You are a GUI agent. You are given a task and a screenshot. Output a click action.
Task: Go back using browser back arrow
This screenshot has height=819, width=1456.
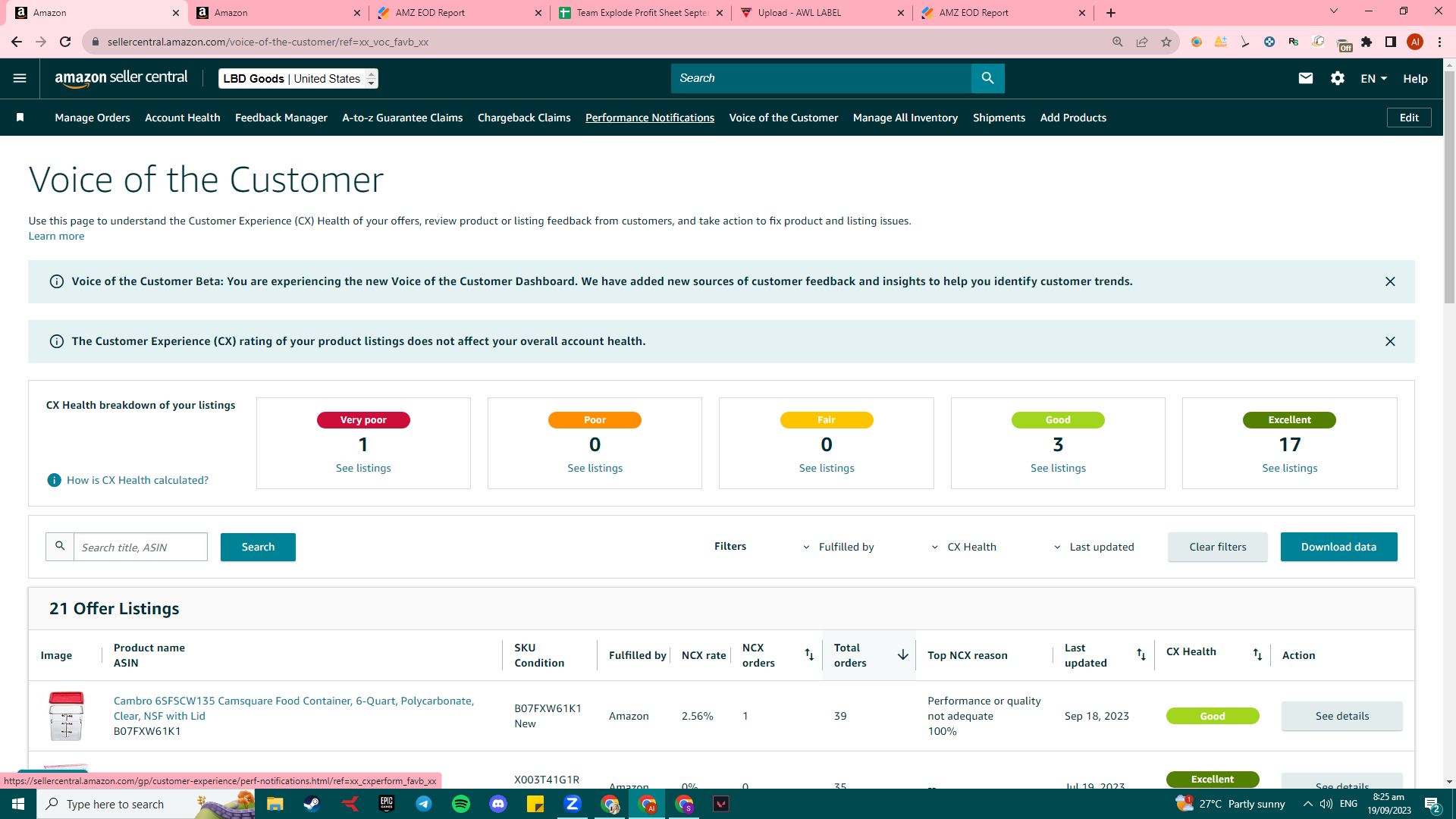coord(17,42)
